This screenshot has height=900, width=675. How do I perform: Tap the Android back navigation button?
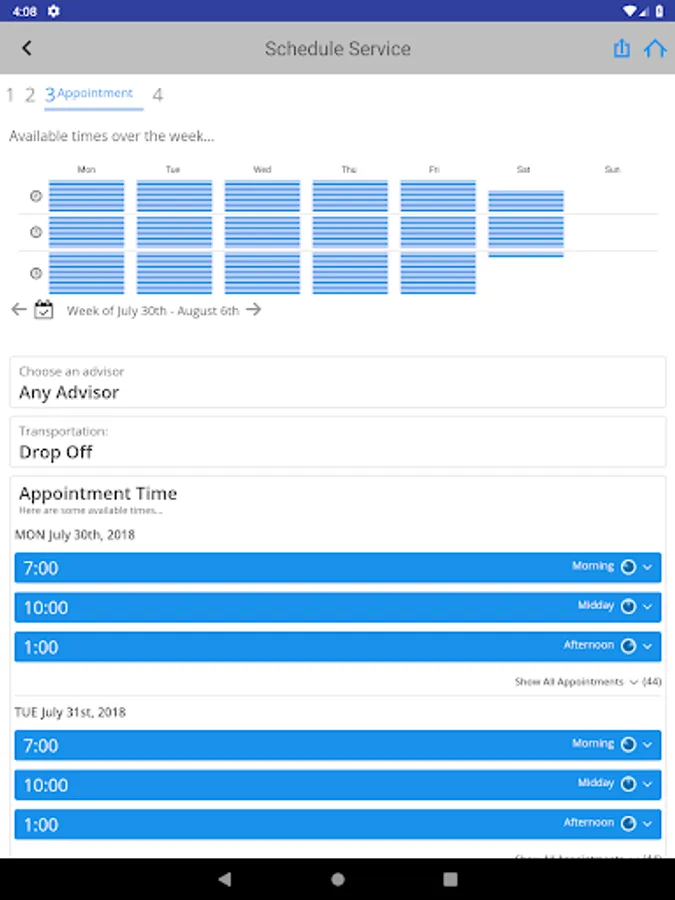(x=224, y=879)
